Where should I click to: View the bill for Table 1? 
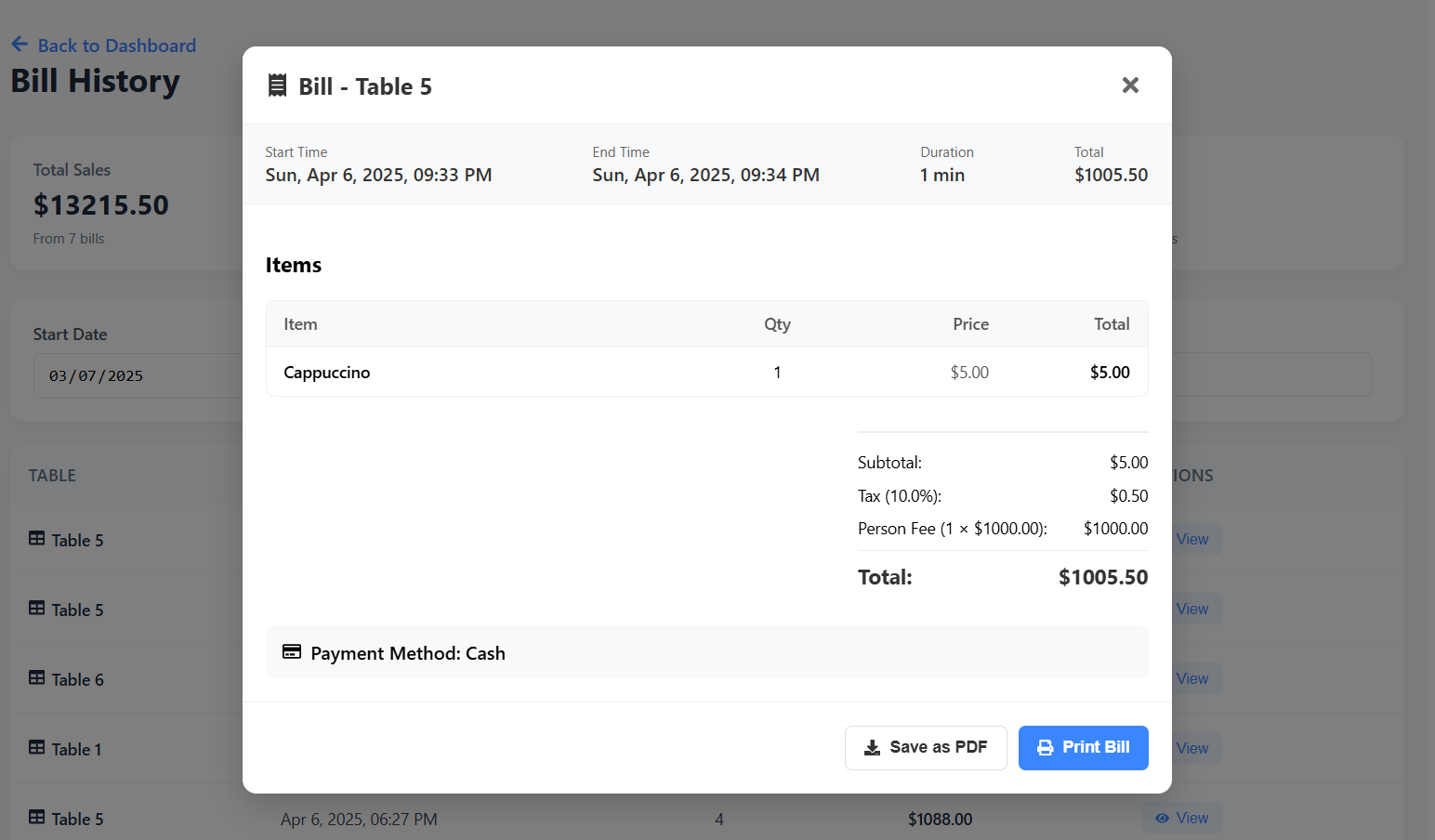[1193, 748]
